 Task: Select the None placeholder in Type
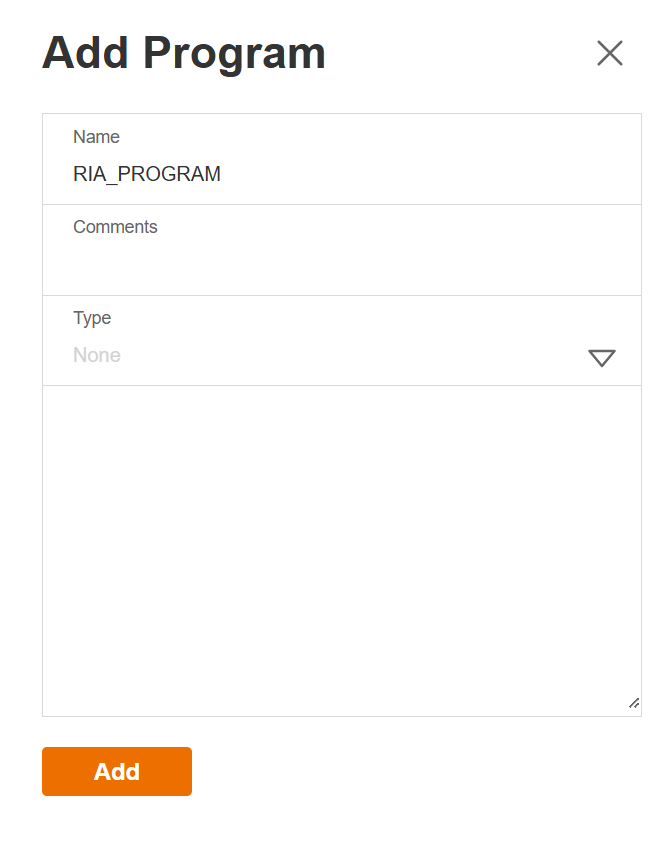coord(97,355)
